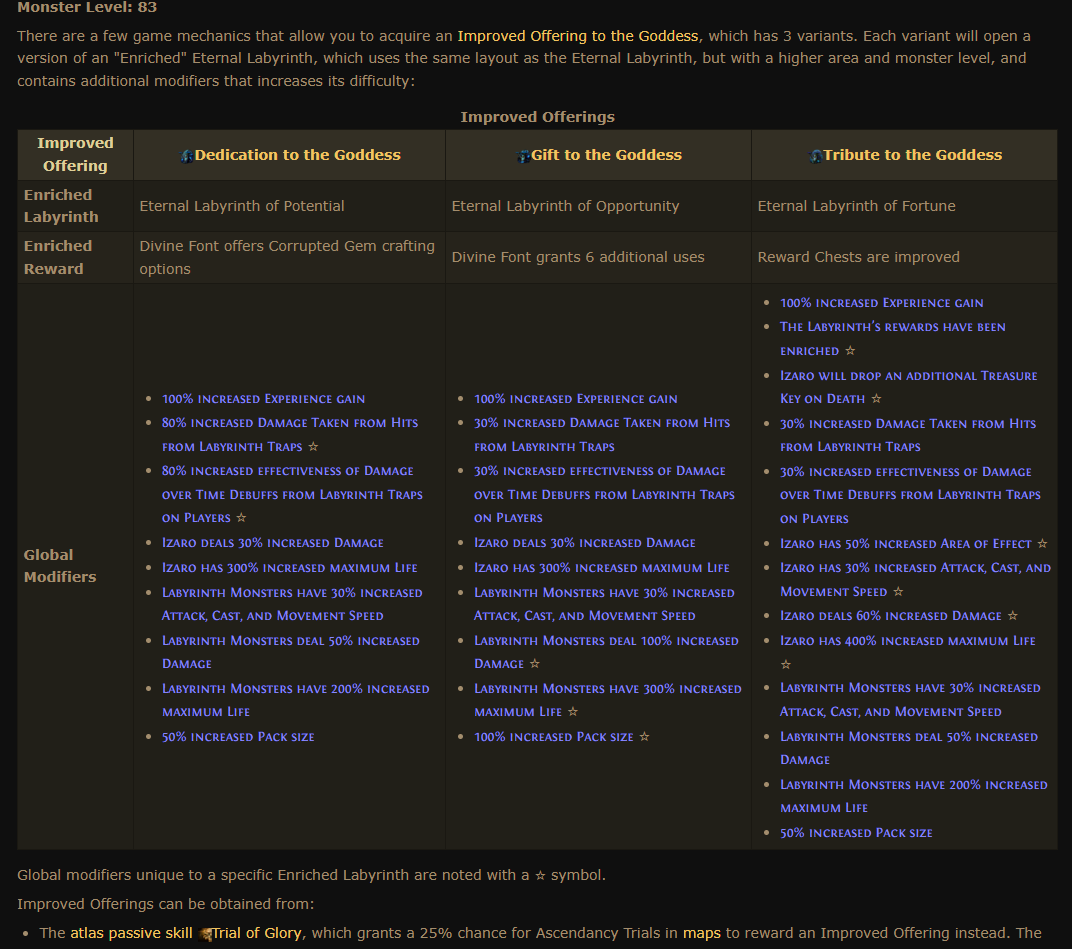Select Izaro has 300% increased maximum Life in Gift column
The width and height of the screenshot is (1072, 949).
click(x=602, y=568)
